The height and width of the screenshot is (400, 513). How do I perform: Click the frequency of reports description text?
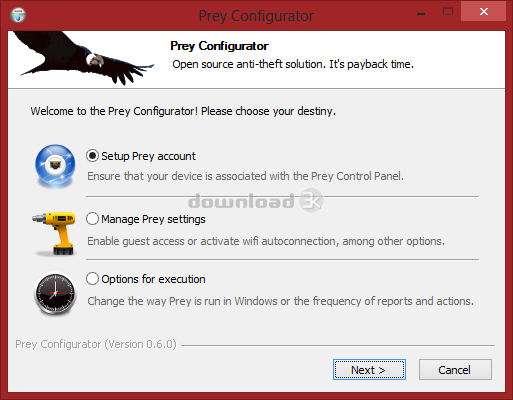point(280,301)
